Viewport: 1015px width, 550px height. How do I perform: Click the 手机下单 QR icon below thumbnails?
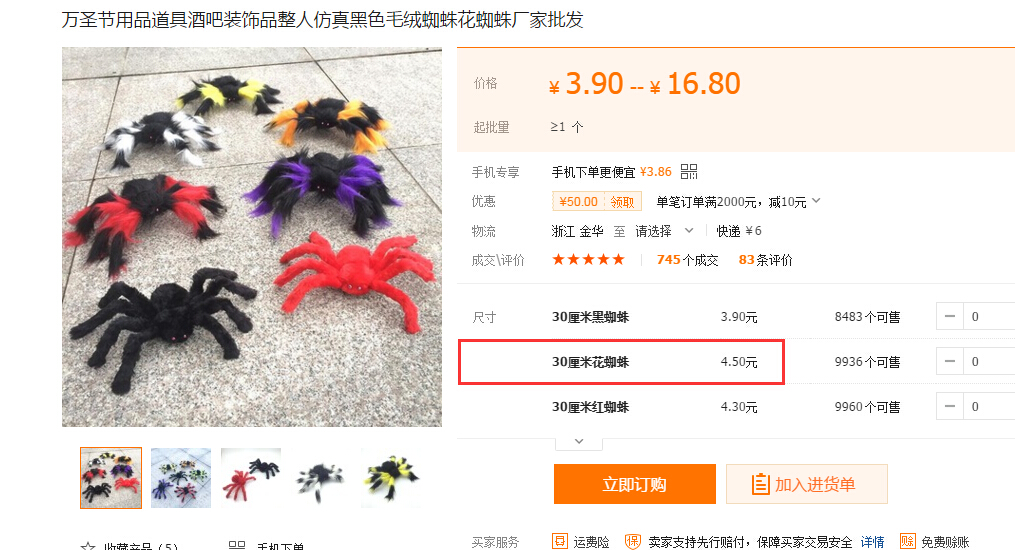237,545
